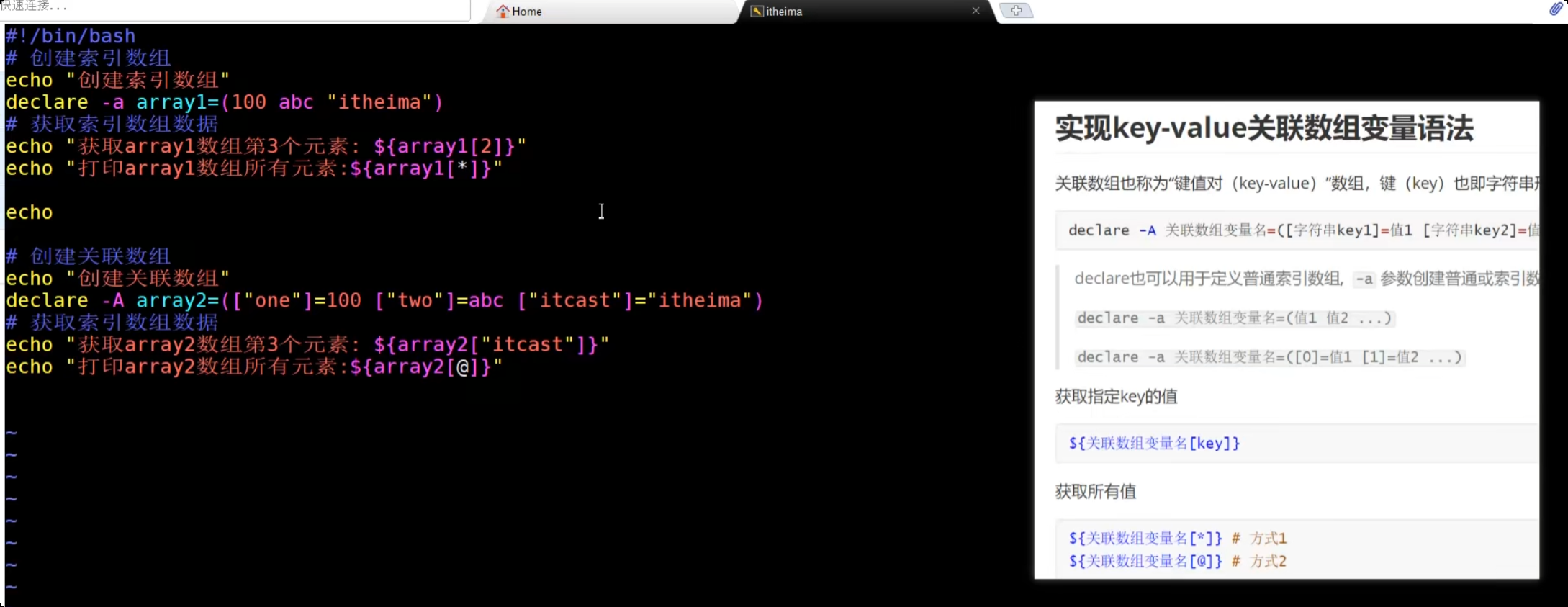Open a new session tab with plus button

[1016, 11]
